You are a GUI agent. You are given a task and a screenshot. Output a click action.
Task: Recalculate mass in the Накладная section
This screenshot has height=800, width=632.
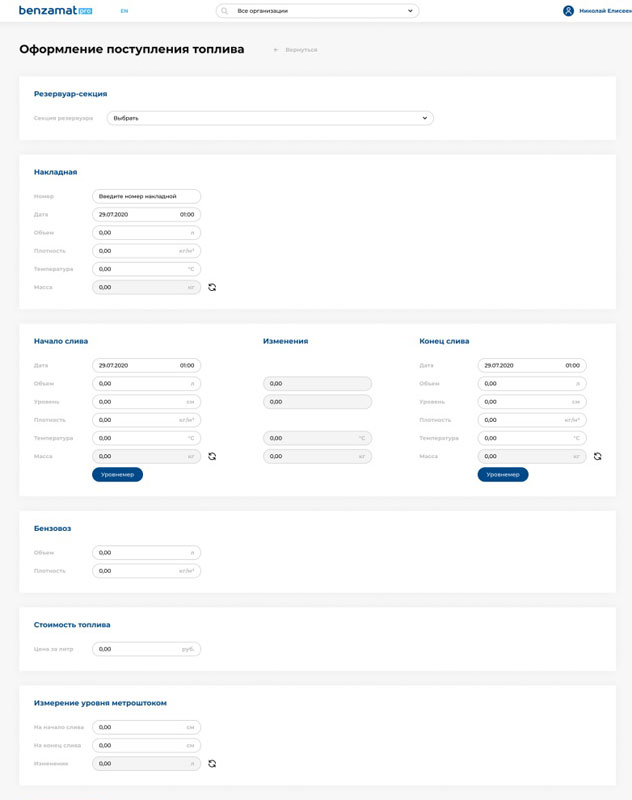click(212, 287)
